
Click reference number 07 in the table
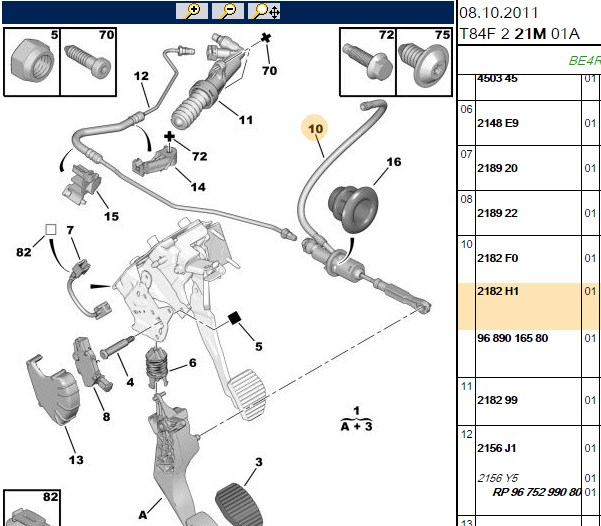pyautogui.click(x=466, y=154)
